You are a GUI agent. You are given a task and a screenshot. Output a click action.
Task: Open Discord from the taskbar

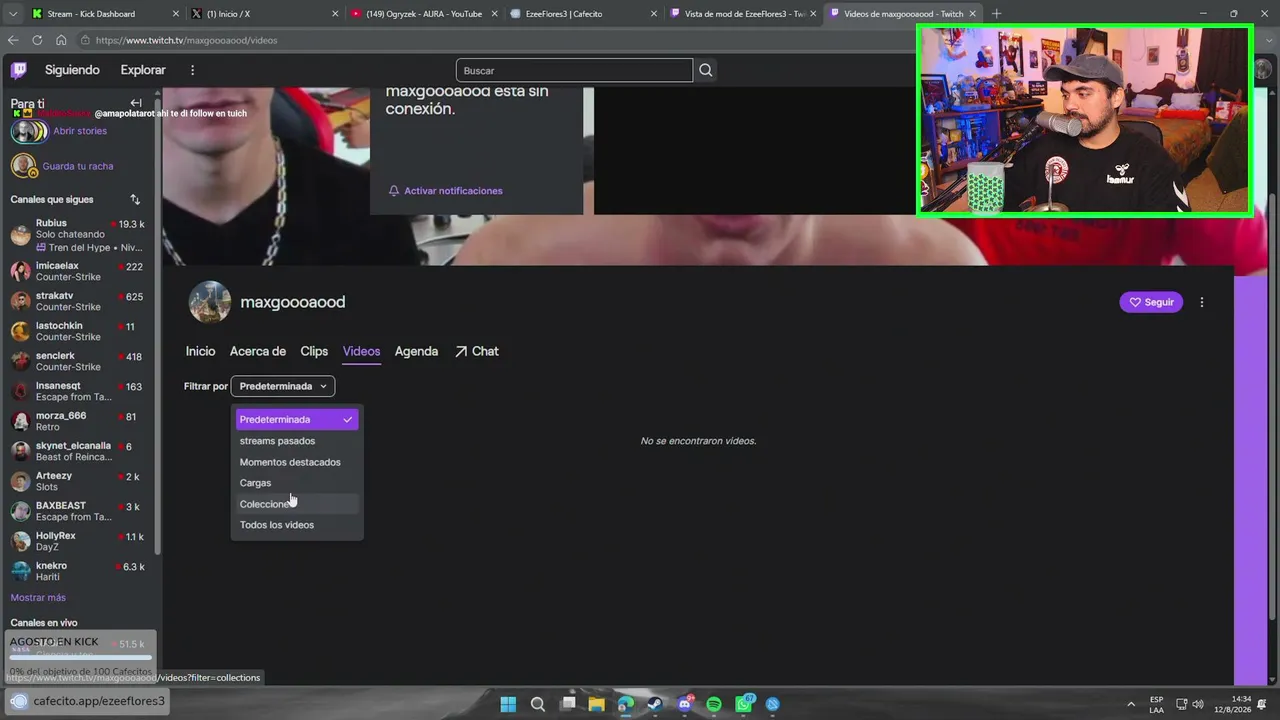[x=685, y=704]
